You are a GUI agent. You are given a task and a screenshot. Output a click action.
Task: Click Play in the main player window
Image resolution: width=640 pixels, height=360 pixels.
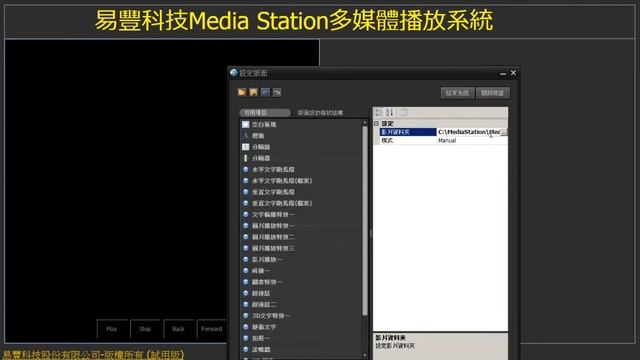[112, 329]
